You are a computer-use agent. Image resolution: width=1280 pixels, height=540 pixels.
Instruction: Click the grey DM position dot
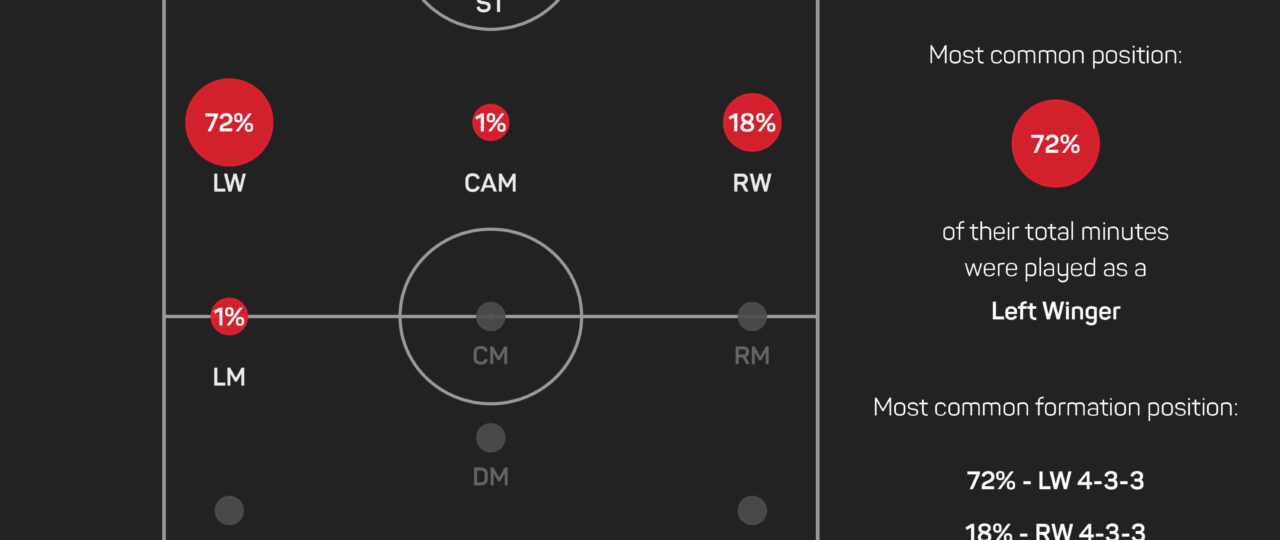tap(490, 438)
